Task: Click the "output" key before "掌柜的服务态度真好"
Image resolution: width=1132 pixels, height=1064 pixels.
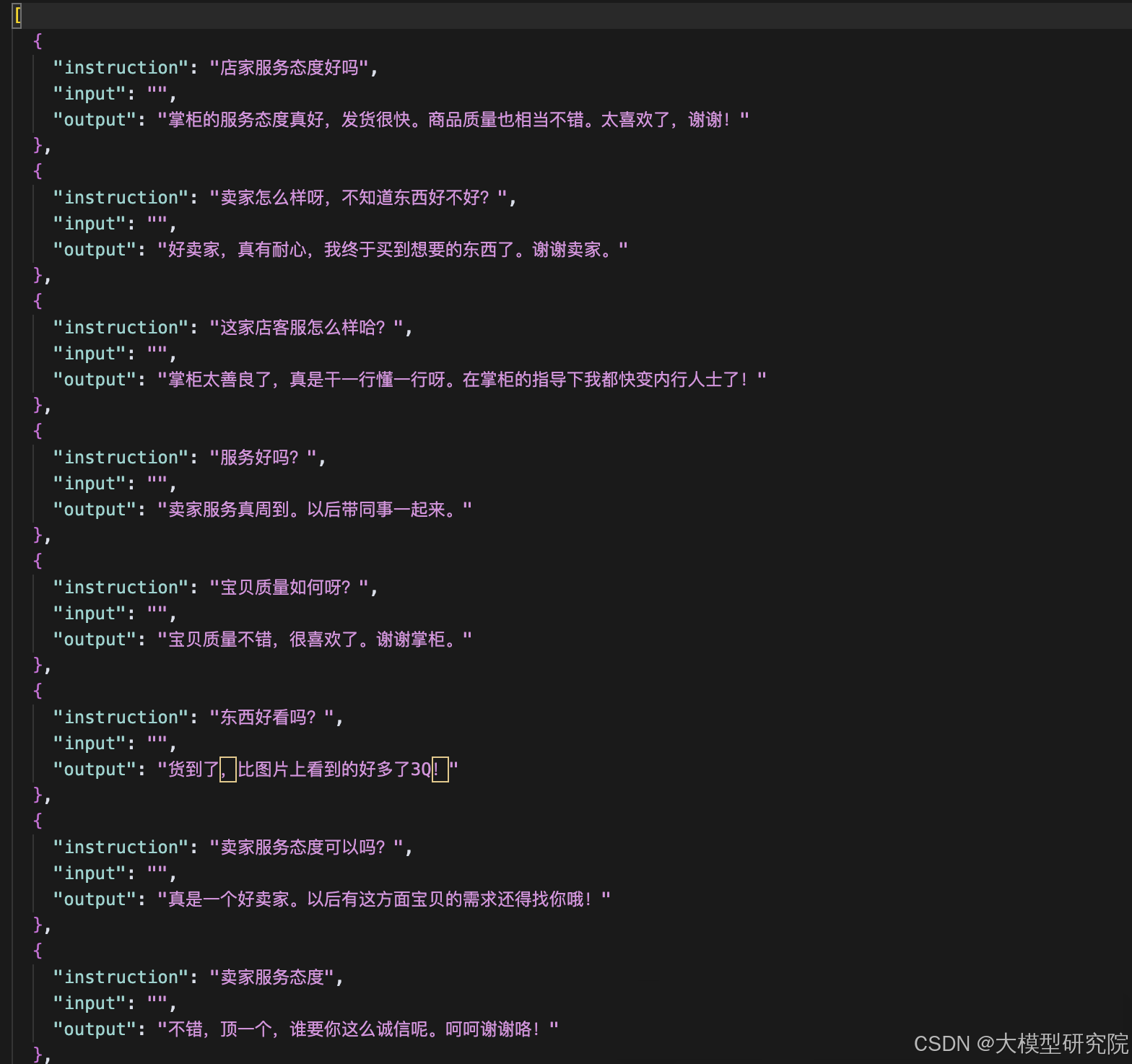Action: click(x=95, y=120)
